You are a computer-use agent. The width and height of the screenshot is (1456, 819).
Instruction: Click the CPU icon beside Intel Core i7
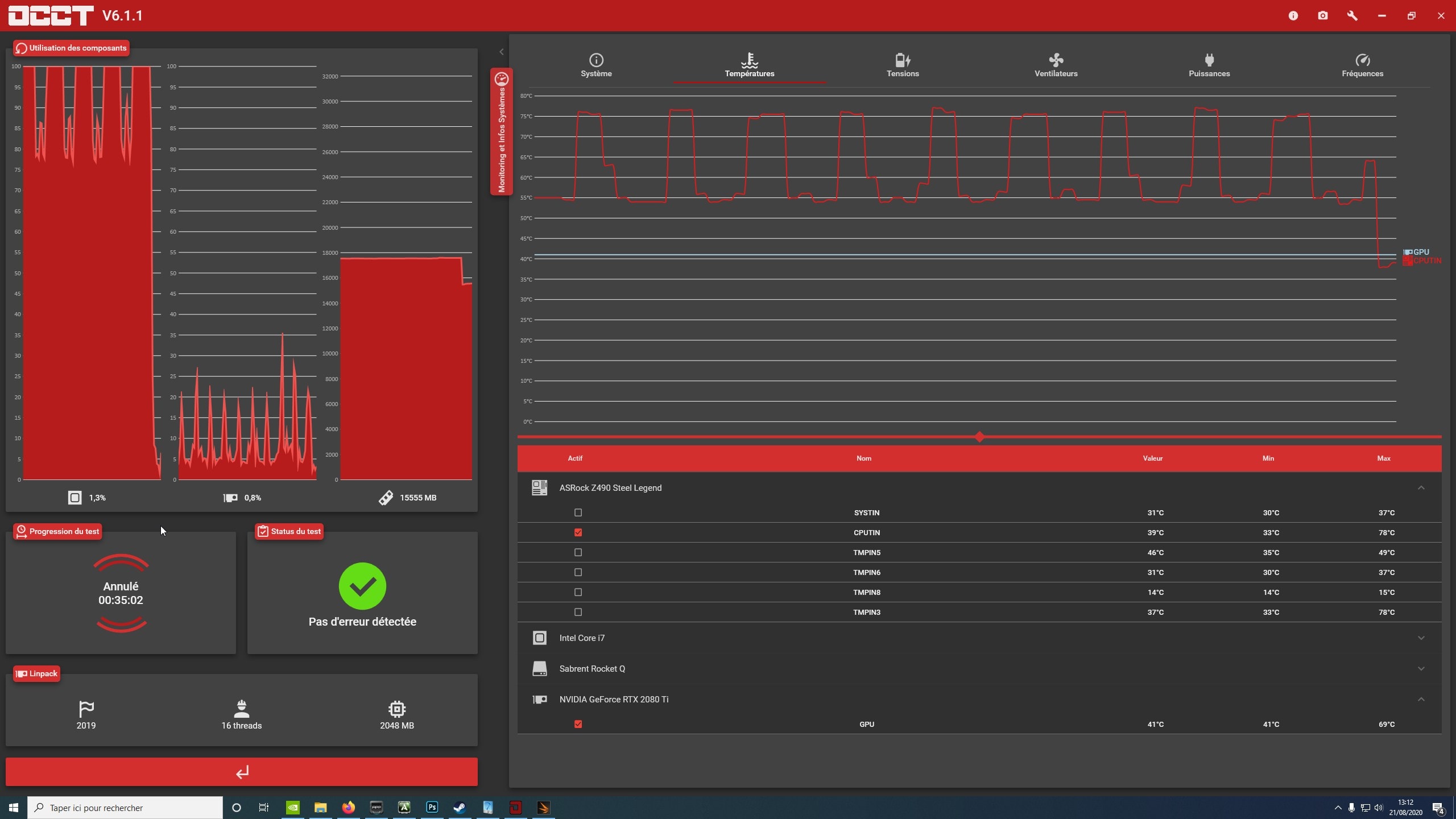click(539, 638)
